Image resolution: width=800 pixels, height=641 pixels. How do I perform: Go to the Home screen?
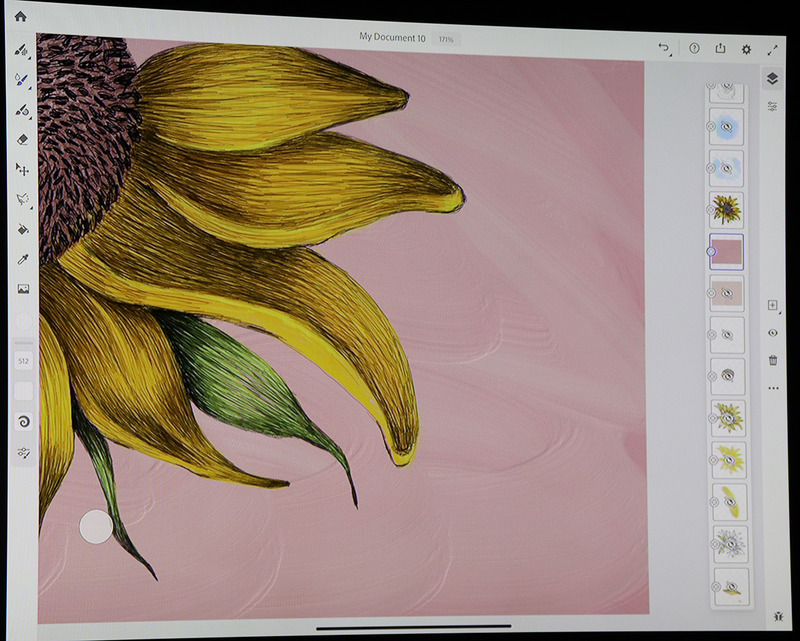coord(20,17)
